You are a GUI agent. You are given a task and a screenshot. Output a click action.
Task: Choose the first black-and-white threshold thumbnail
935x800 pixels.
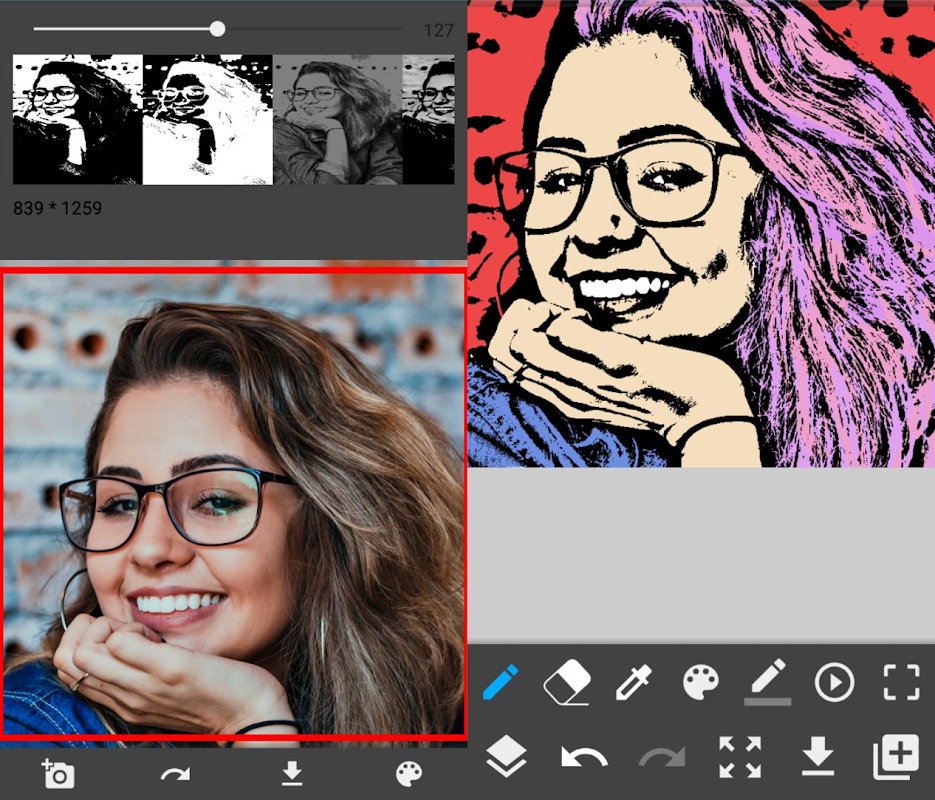78,119
